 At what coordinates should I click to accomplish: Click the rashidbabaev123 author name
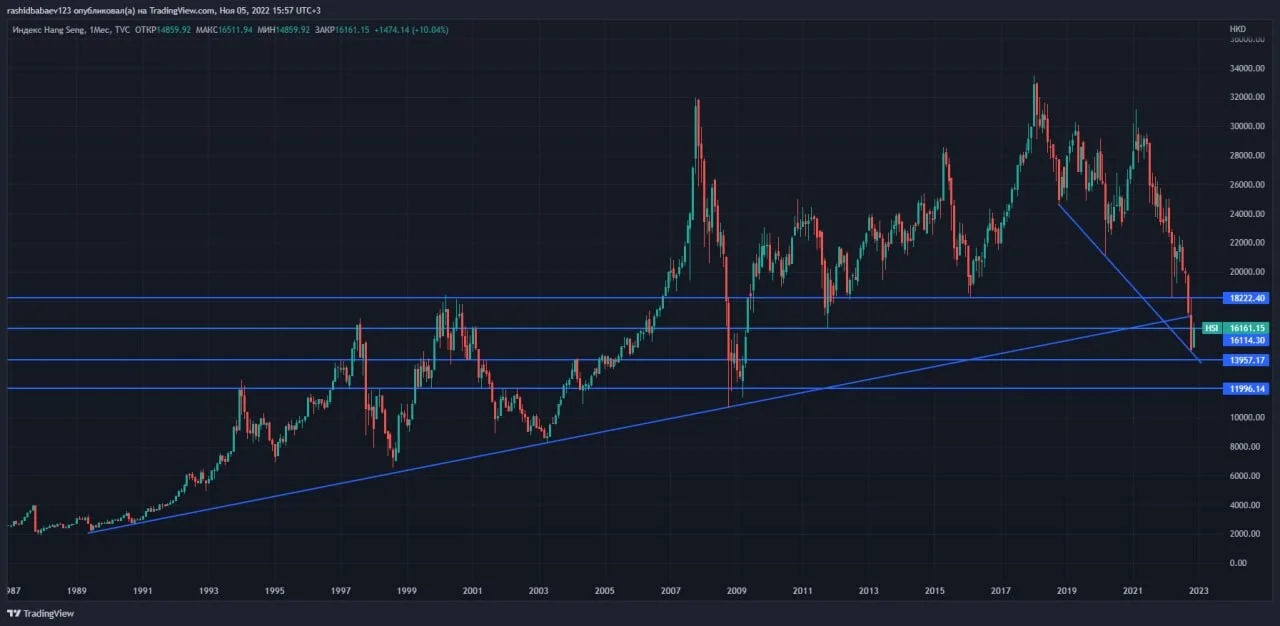(39, 9)
